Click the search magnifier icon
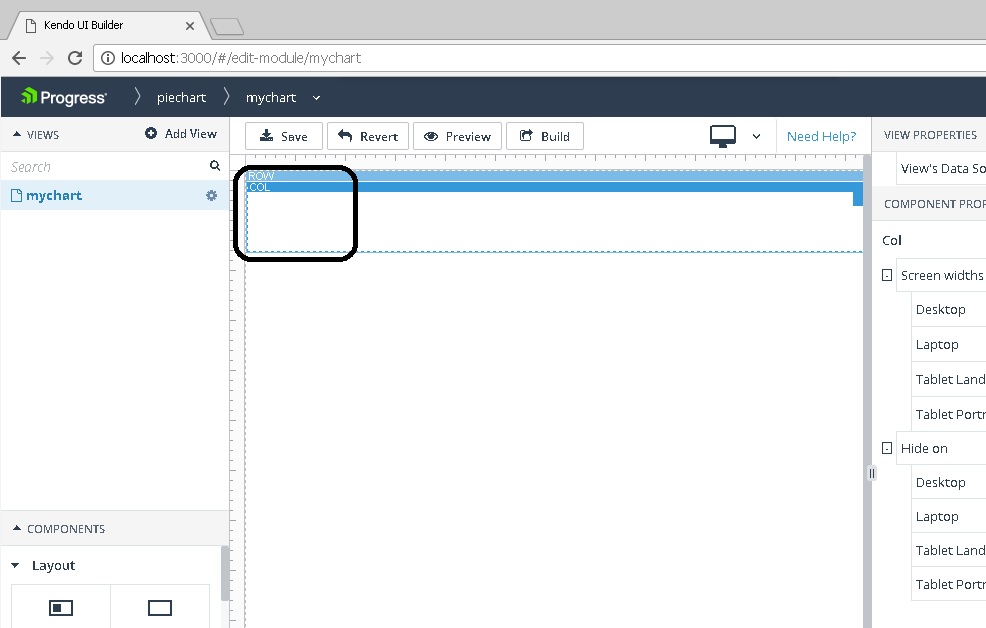 click(215, 166)
